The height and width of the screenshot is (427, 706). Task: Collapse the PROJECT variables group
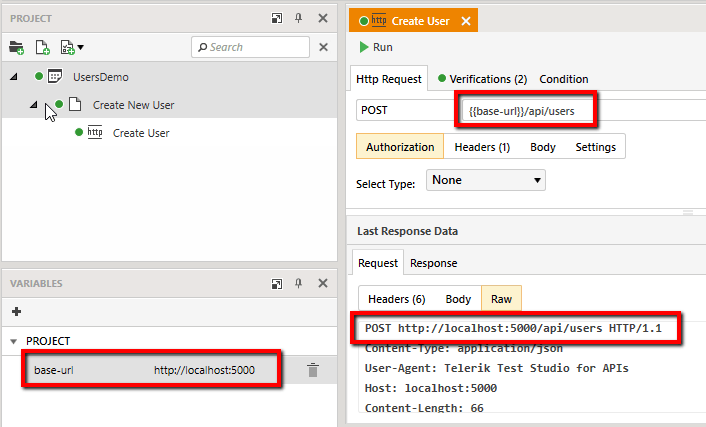[14, 341]
